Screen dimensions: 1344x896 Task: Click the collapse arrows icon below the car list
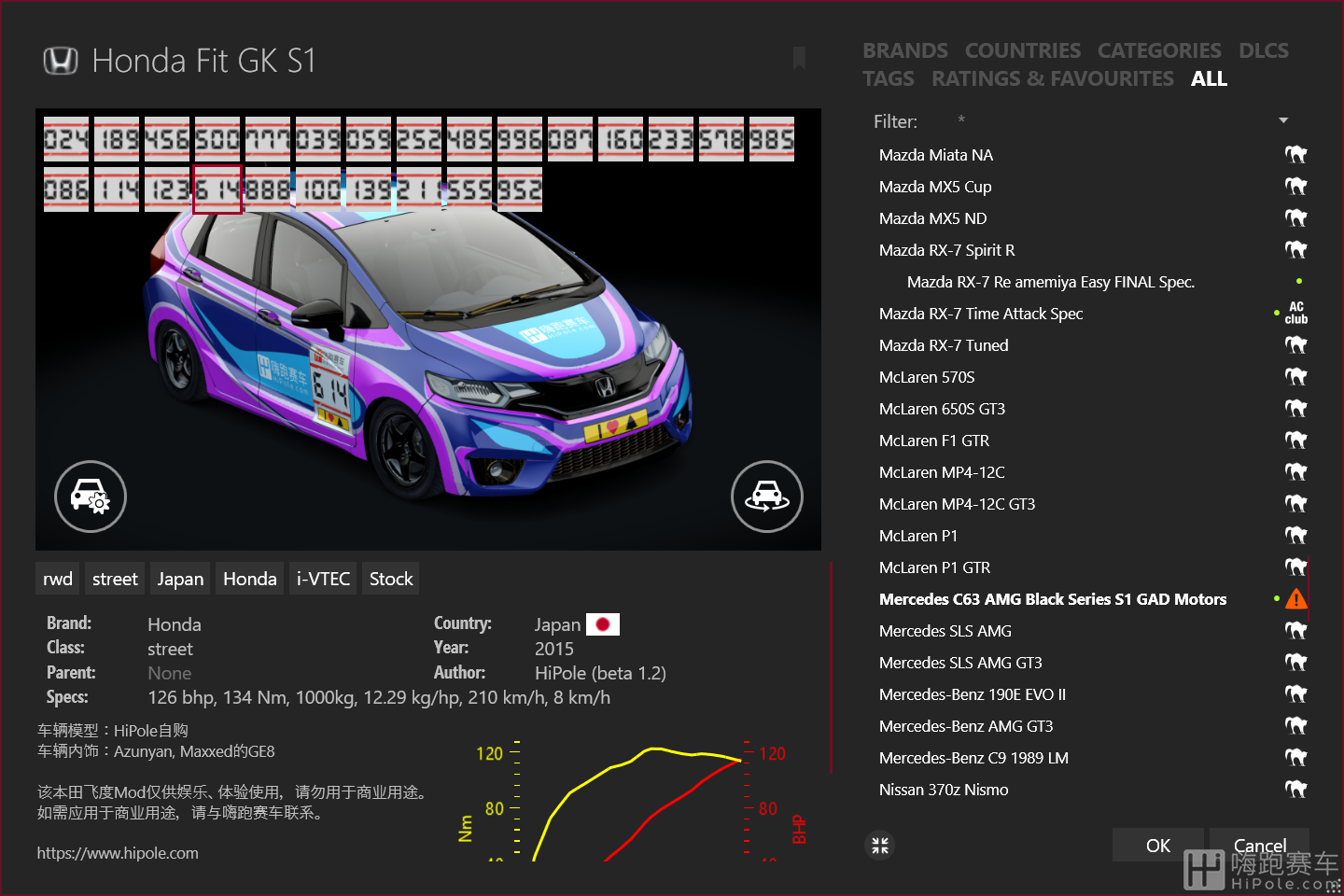tap(880, 846)
